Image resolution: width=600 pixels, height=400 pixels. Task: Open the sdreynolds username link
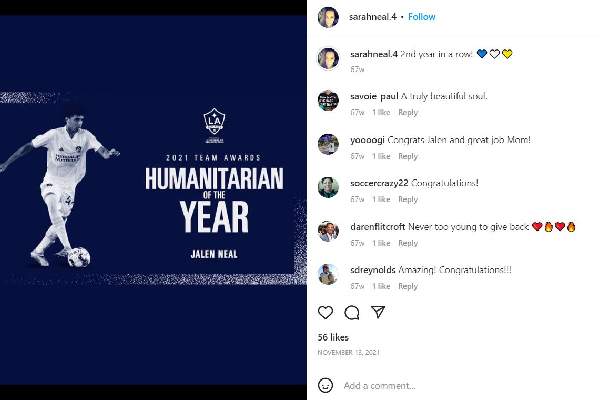[373, 270]
